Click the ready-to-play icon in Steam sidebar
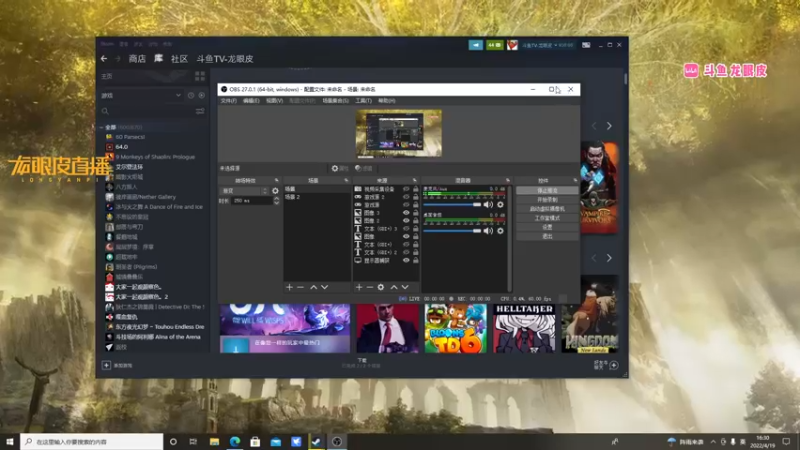 [202, 95]
